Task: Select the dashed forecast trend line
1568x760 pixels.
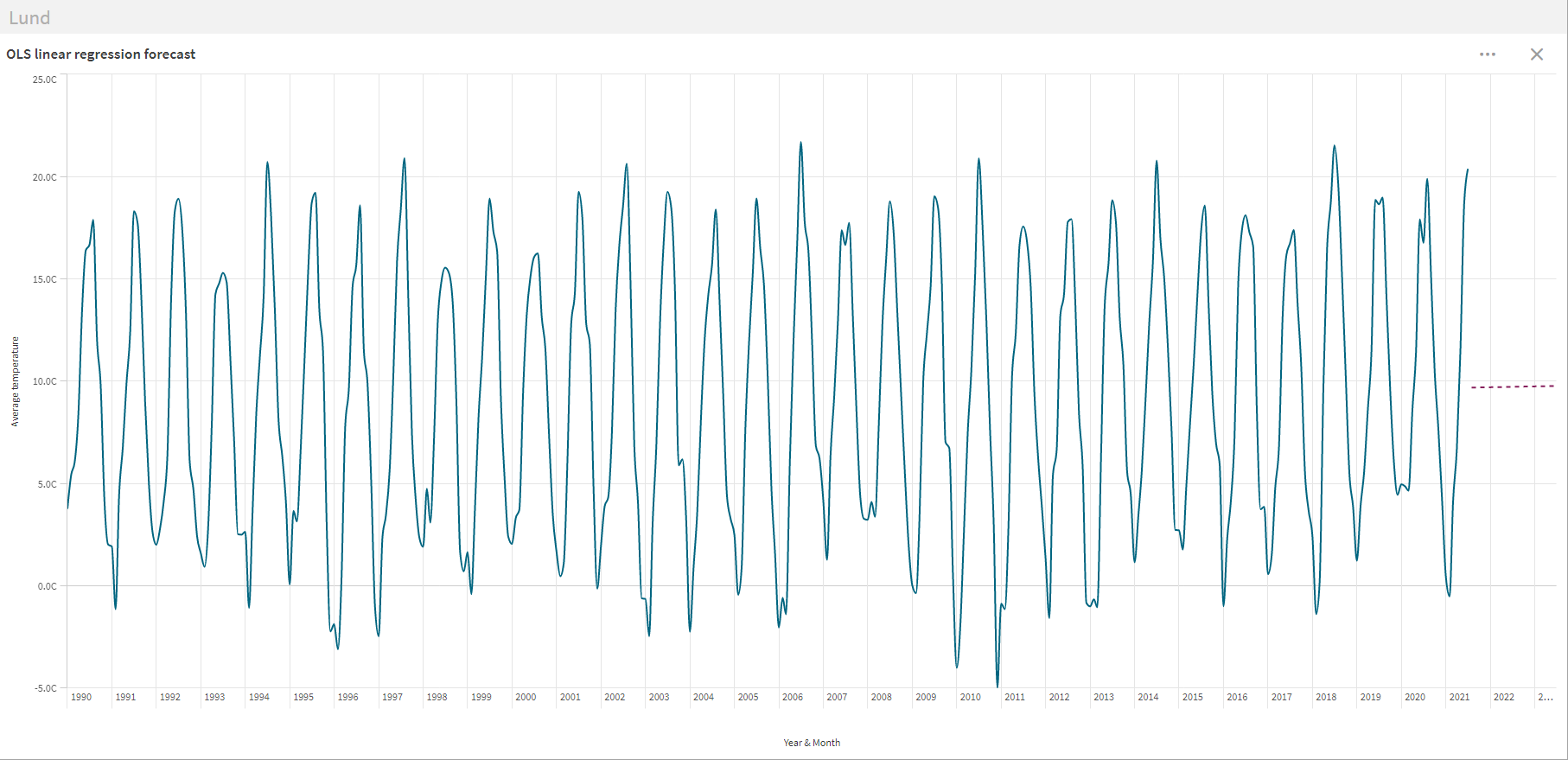Action: 1513,386
